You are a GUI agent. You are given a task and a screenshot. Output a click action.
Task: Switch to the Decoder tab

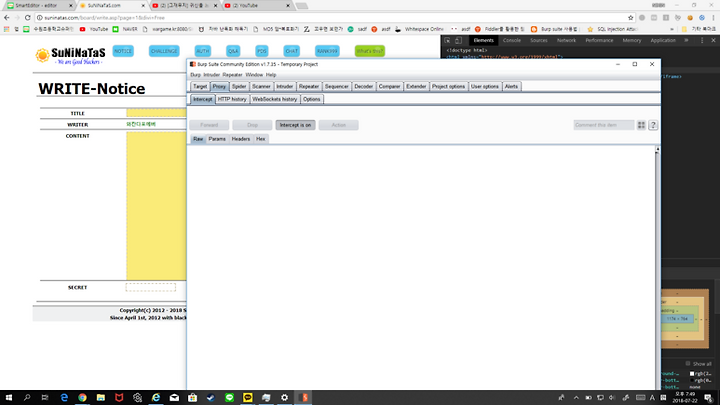tap(363, 86)
